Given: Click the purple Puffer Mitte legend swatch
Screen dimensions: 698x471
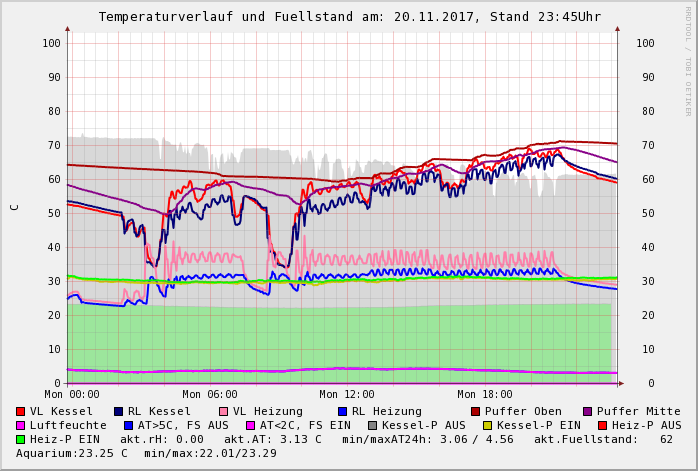Looking at the screenshot, I should [x=587, y=411].
